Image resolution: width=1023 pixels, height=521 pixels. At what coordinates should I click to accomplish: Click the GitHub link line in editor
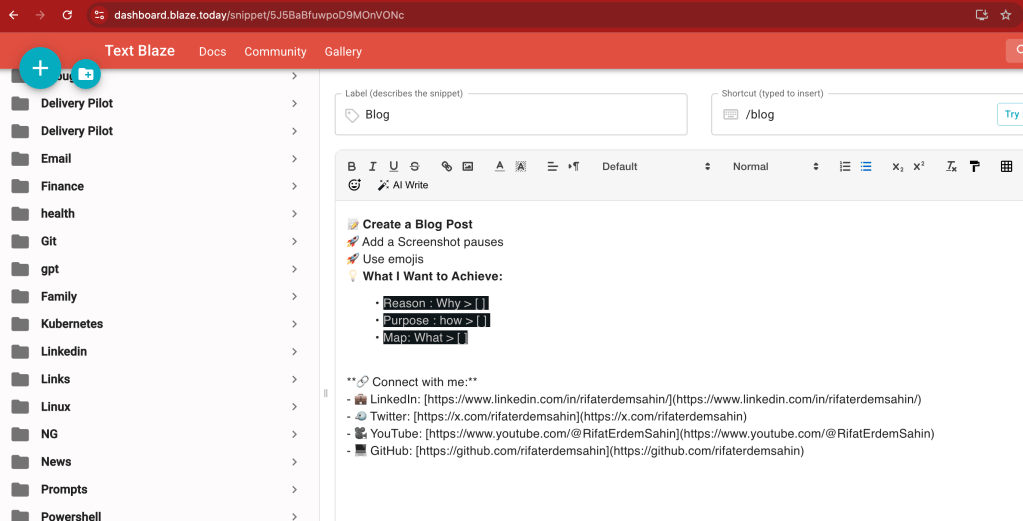[575, 451]
